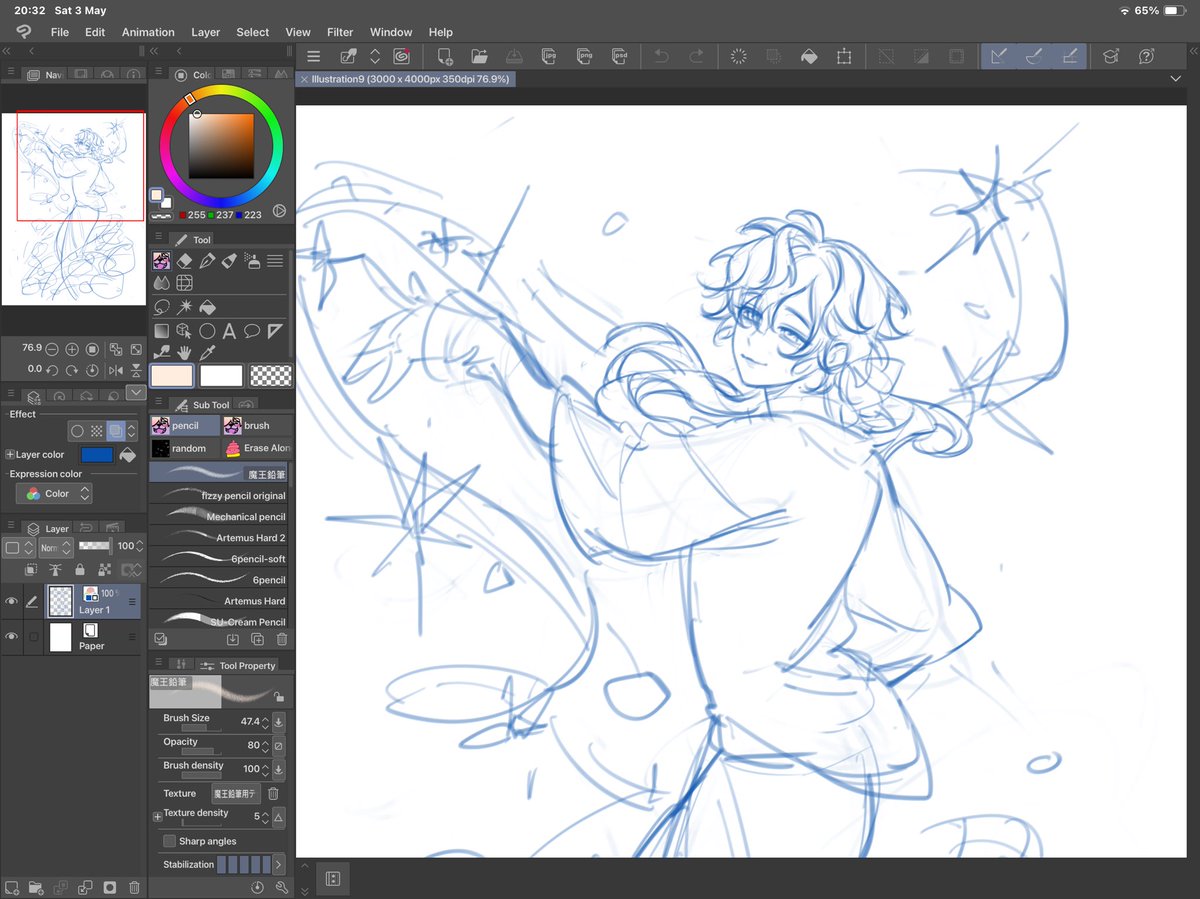Image resolution: width=1200 pixels, height=899 pixels.
Task: Toggle the first snap icon in the command bar
Action: (997, 57)
